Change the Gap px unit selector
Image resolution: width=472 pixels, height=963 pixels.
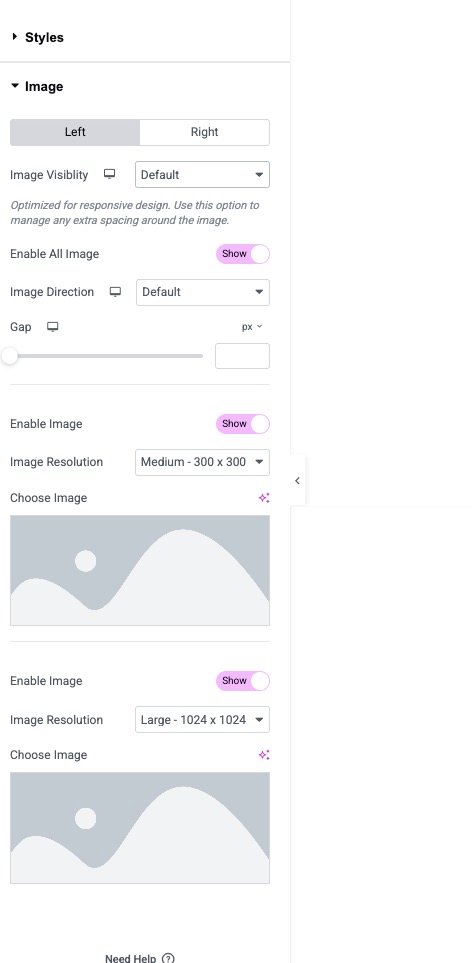252,327
